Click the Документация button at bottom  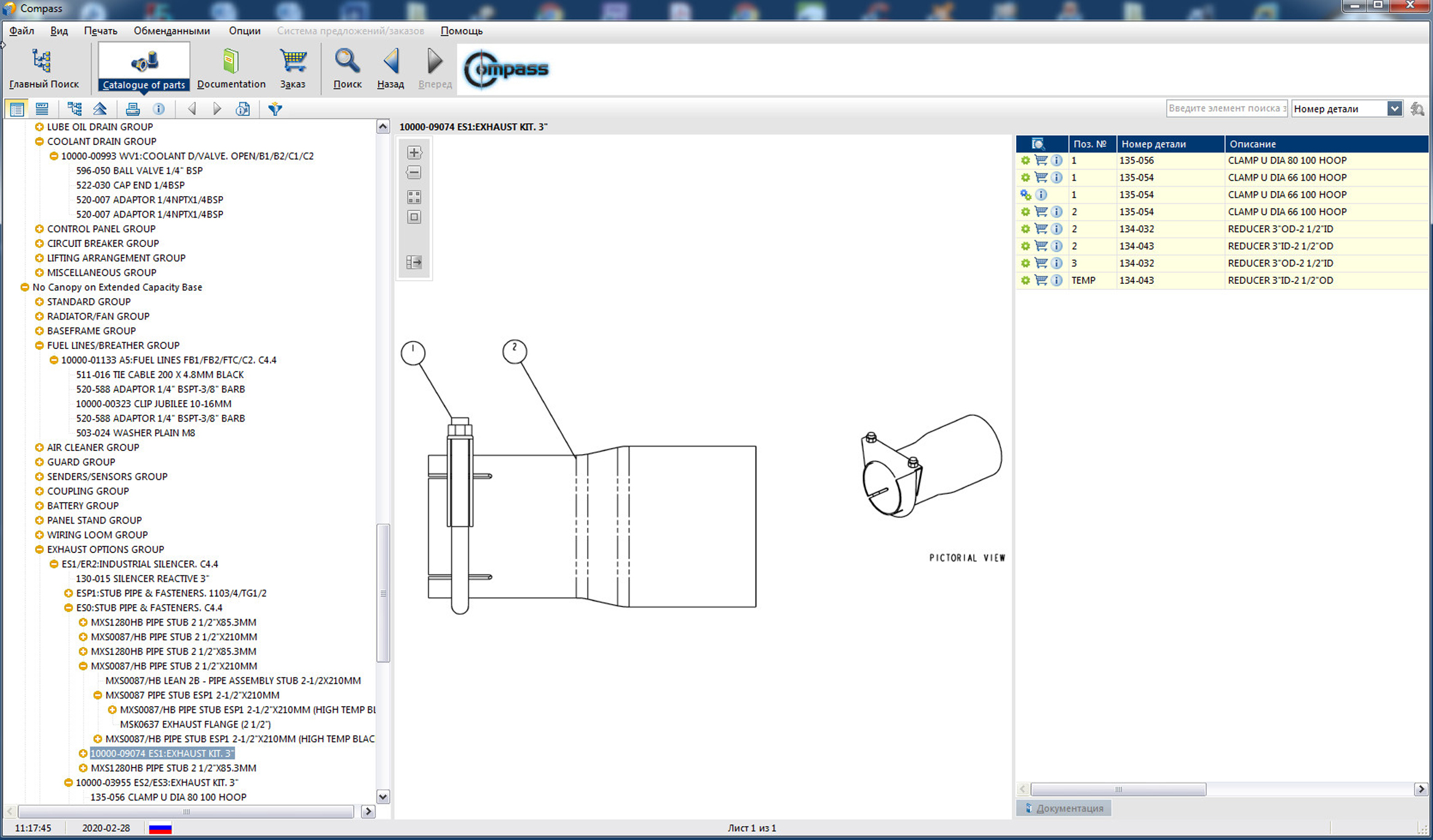coord(1064,808)
